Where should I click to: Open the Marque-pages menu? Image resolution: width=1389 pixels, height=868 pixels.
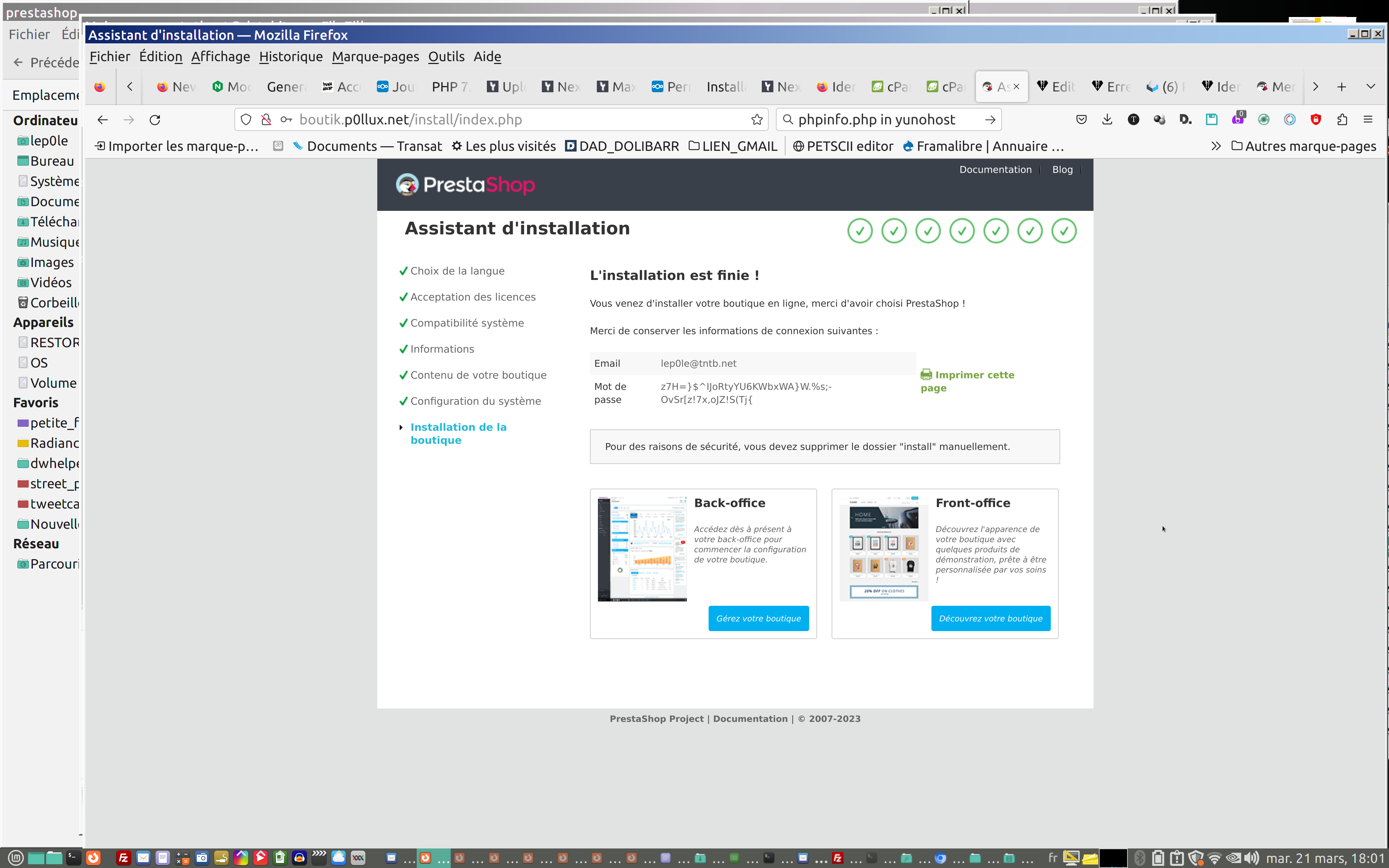click(x=375, y=56)
